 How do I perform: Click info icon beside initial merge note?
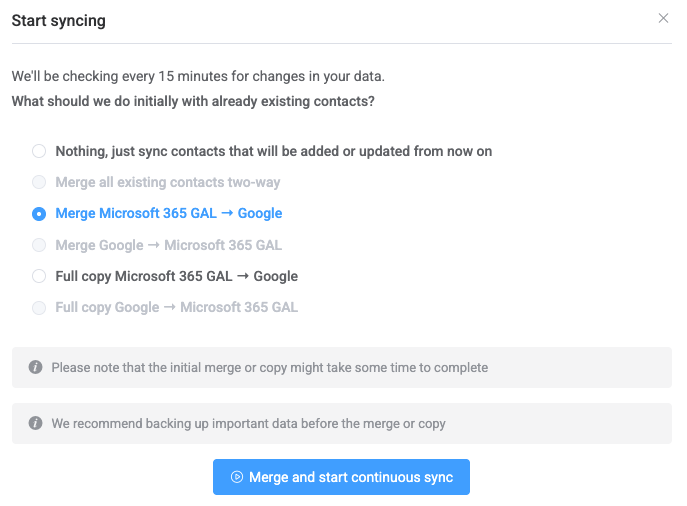pos(35,367)
